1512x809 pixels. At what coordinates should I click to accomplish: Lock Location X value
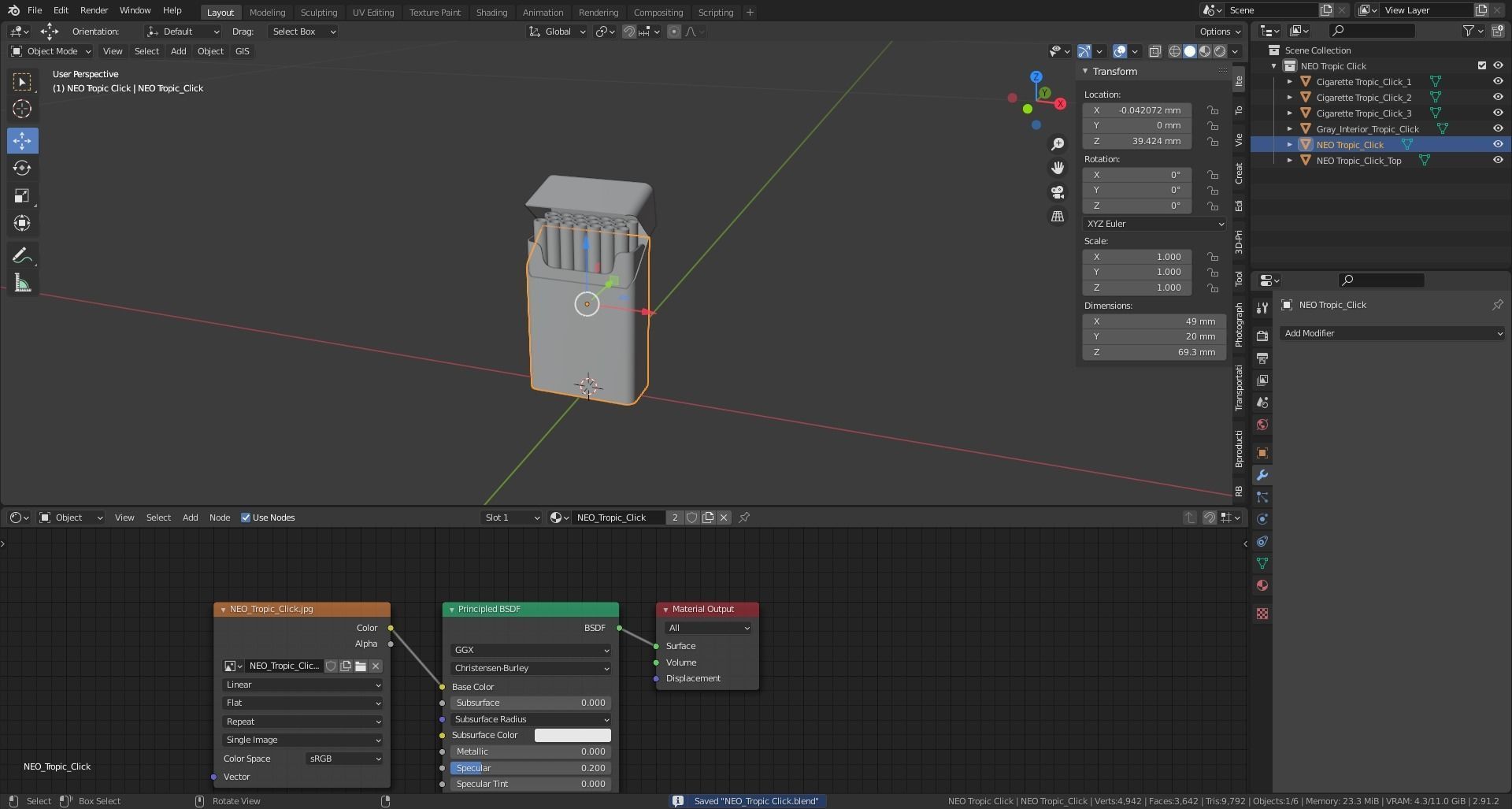pyautogui.click(x=1213, y=110)
